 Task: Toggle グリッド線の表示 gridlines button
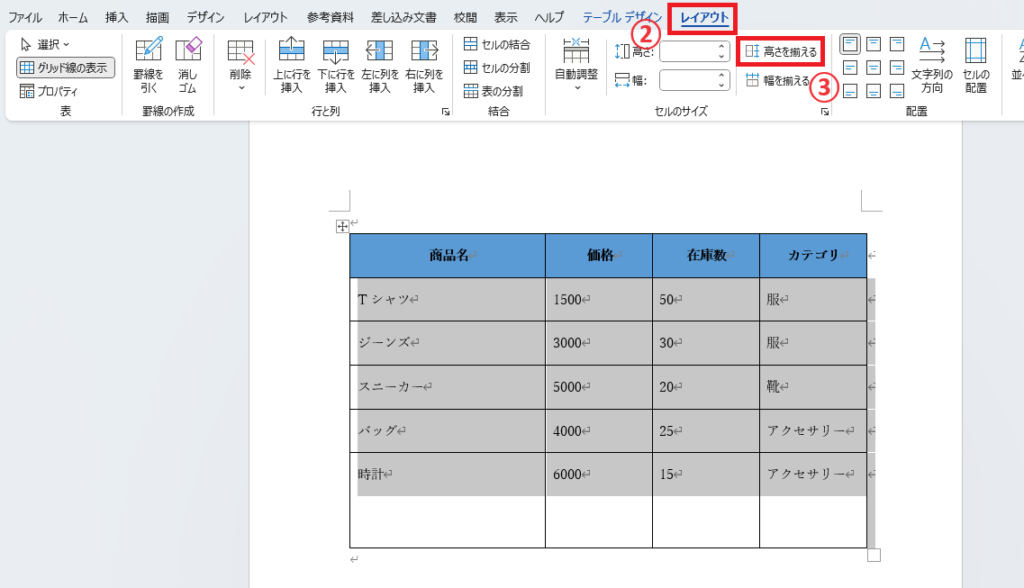65,67
